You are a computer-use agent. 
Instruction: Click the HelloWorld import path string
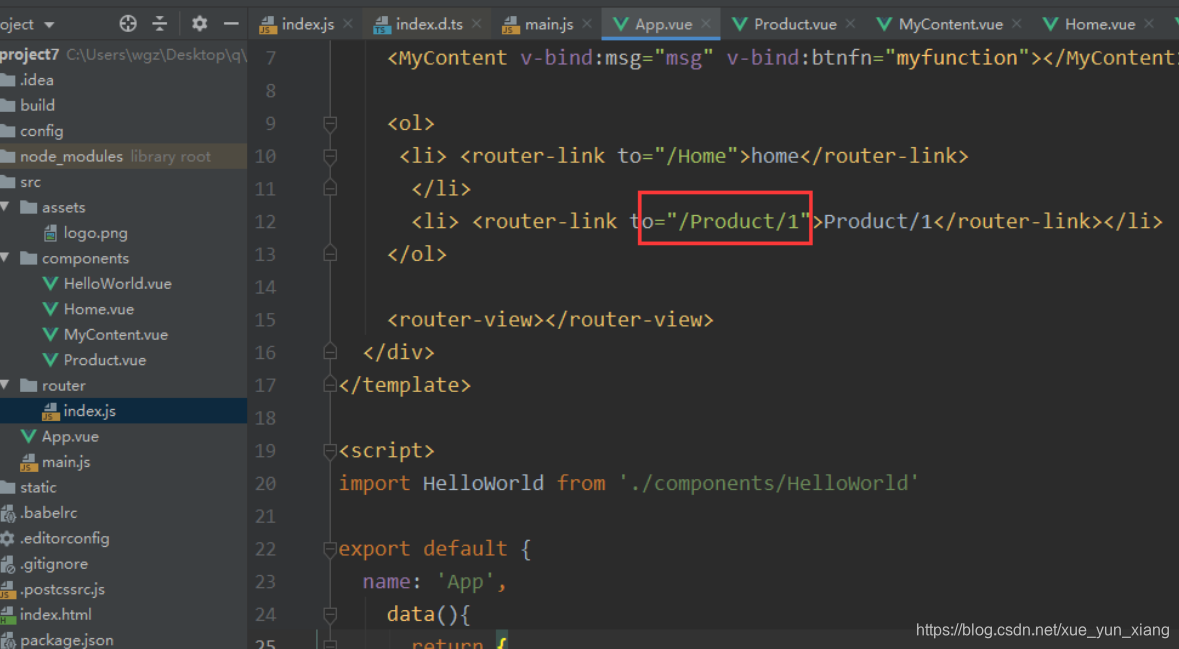click(x=768, y=483)
